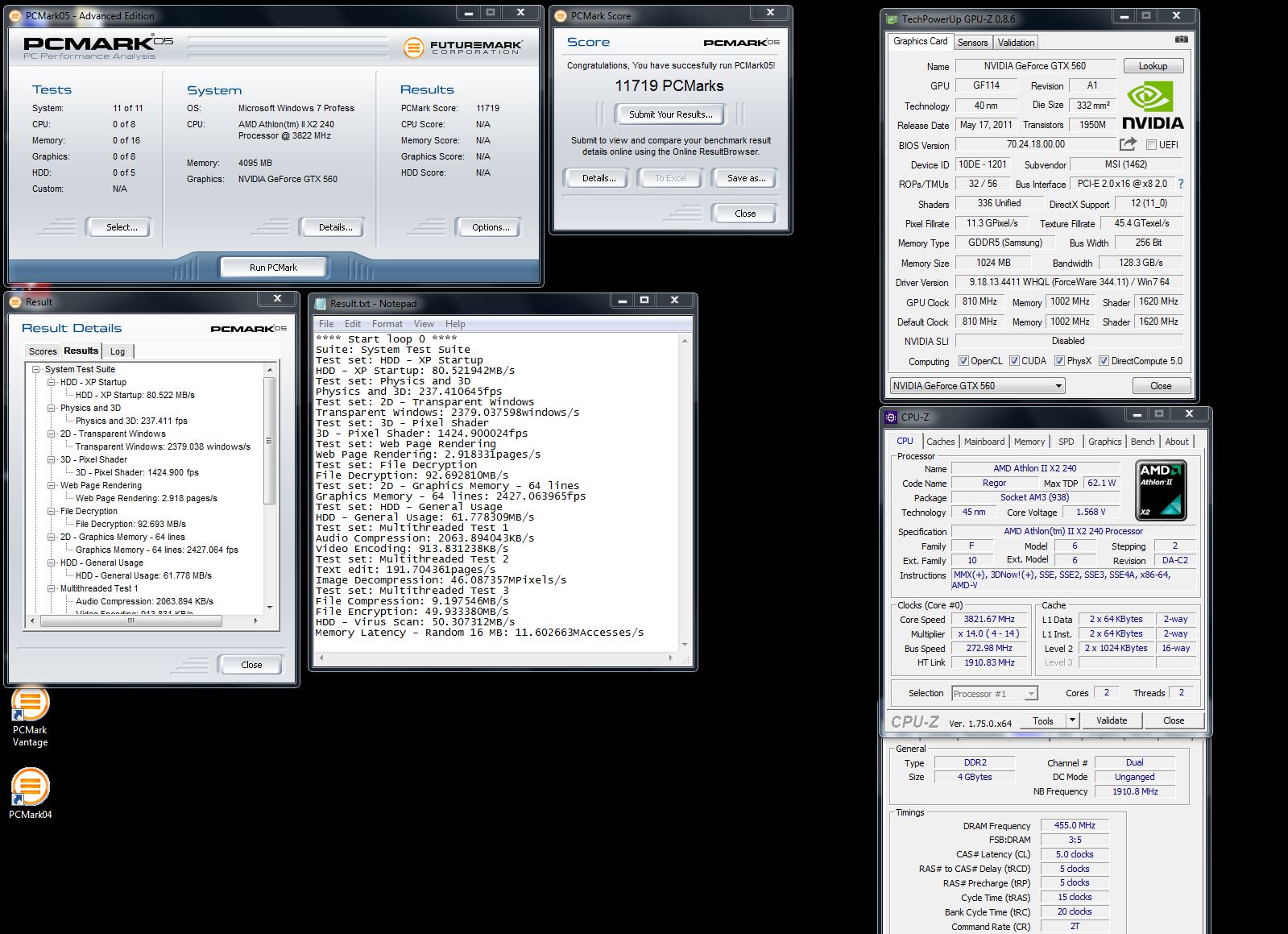Click the BIOS share/export icon in GPU-Z

point(1128,144)
